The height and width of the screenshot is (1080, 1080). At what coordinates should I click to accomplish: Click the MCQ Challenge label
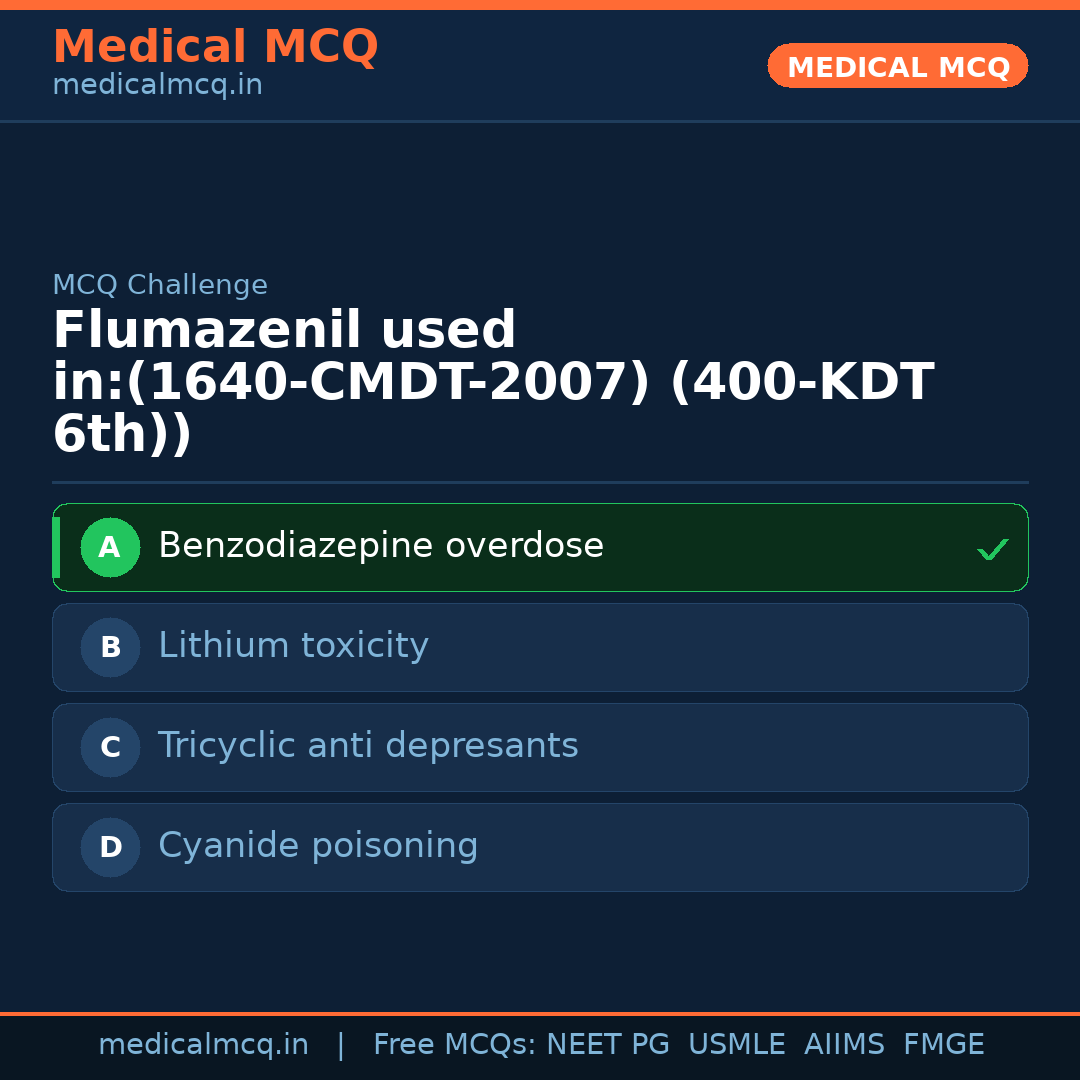(x=160, y=285)
